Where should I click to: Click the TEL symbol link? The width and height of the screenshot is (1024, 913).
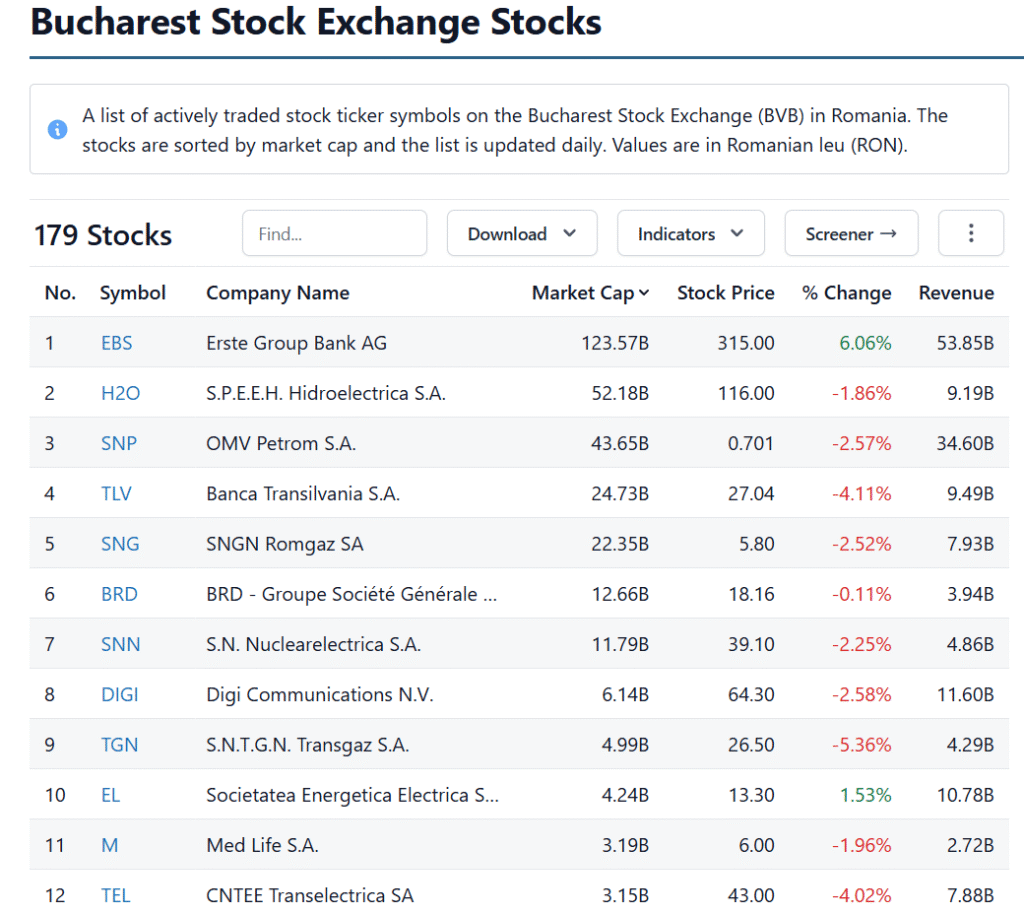pos(116,895)
